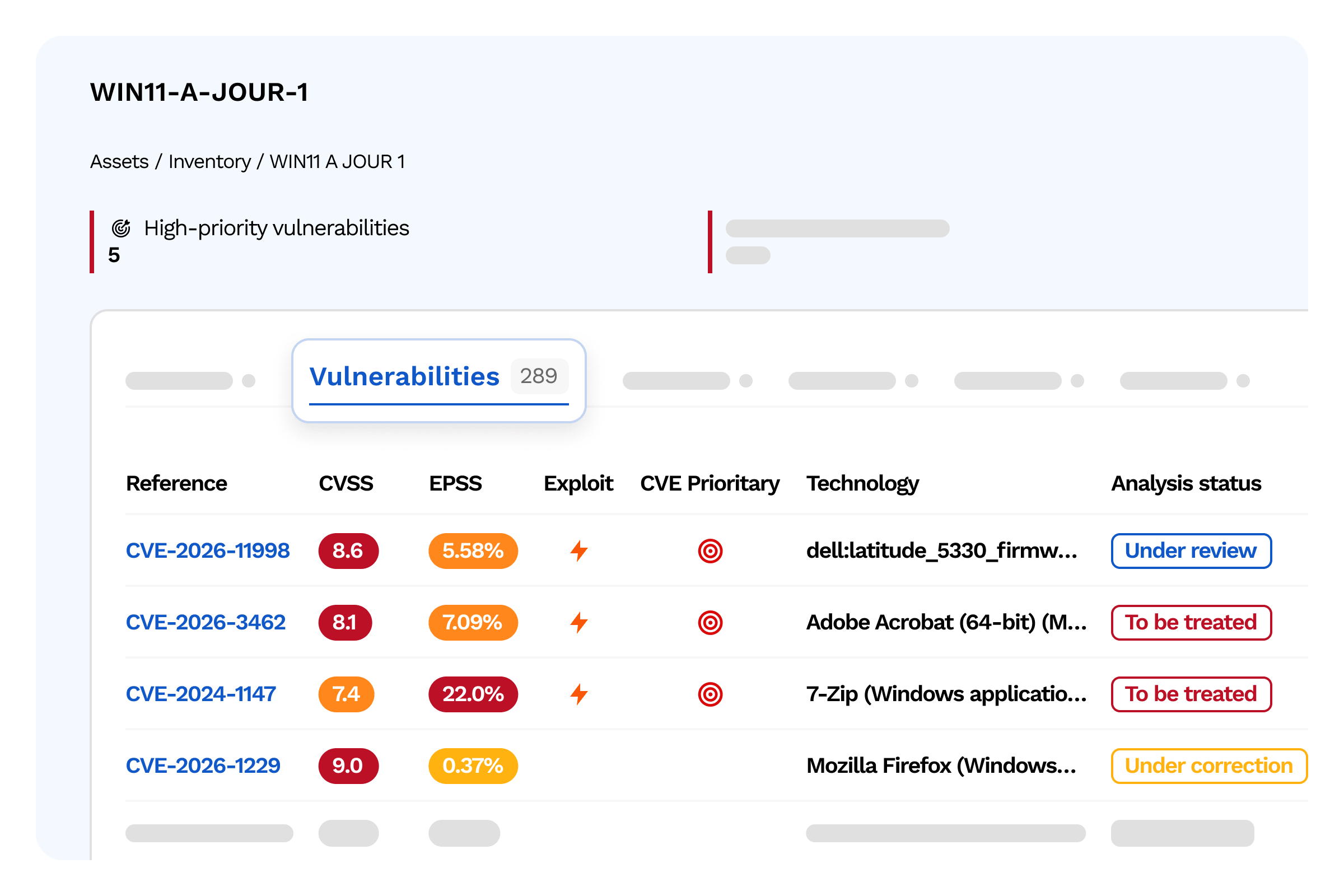Click the 8.1 CVSS score badge

(345, 622)
